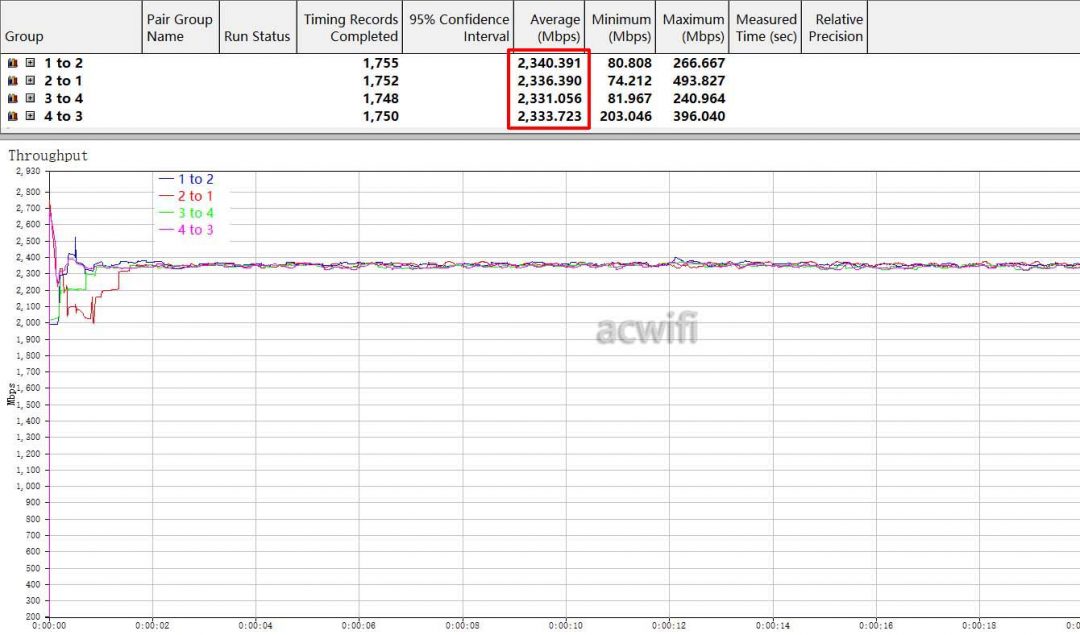The height and width of the screenshot is (635, 1080).
Task: Expand the '4 to 3' group
Action: pyautogui.click(x=31, y=117)
